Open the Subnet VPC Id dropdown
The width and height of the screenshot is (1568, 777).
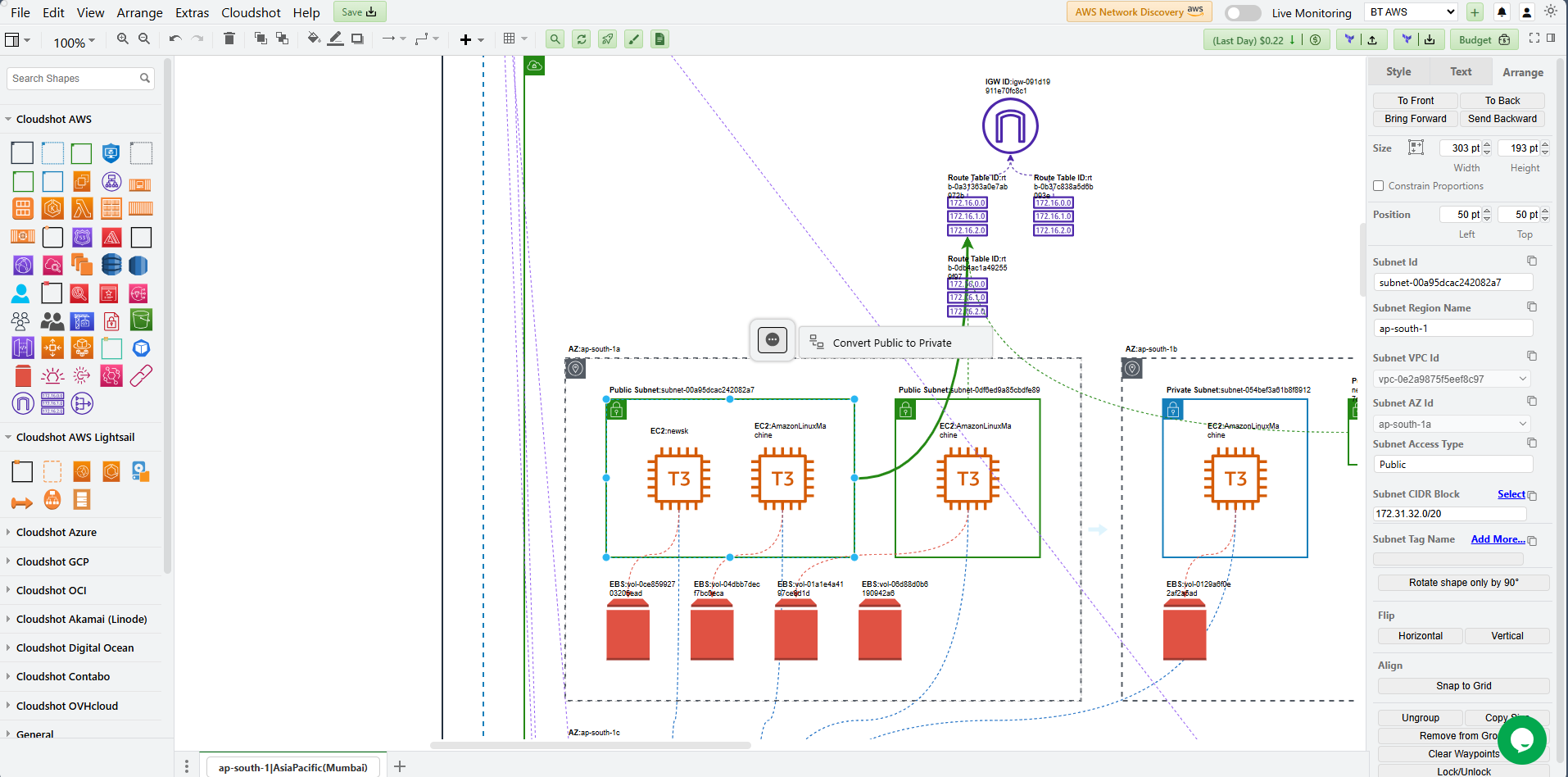(x=1452, y=379)
